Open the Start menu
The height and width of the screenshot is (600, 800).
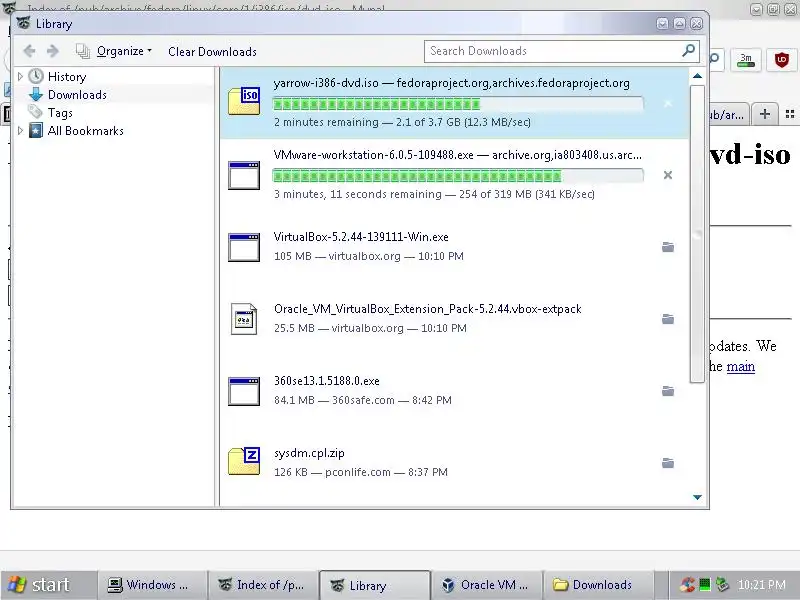pyautogui.click(x=47, y=585)
